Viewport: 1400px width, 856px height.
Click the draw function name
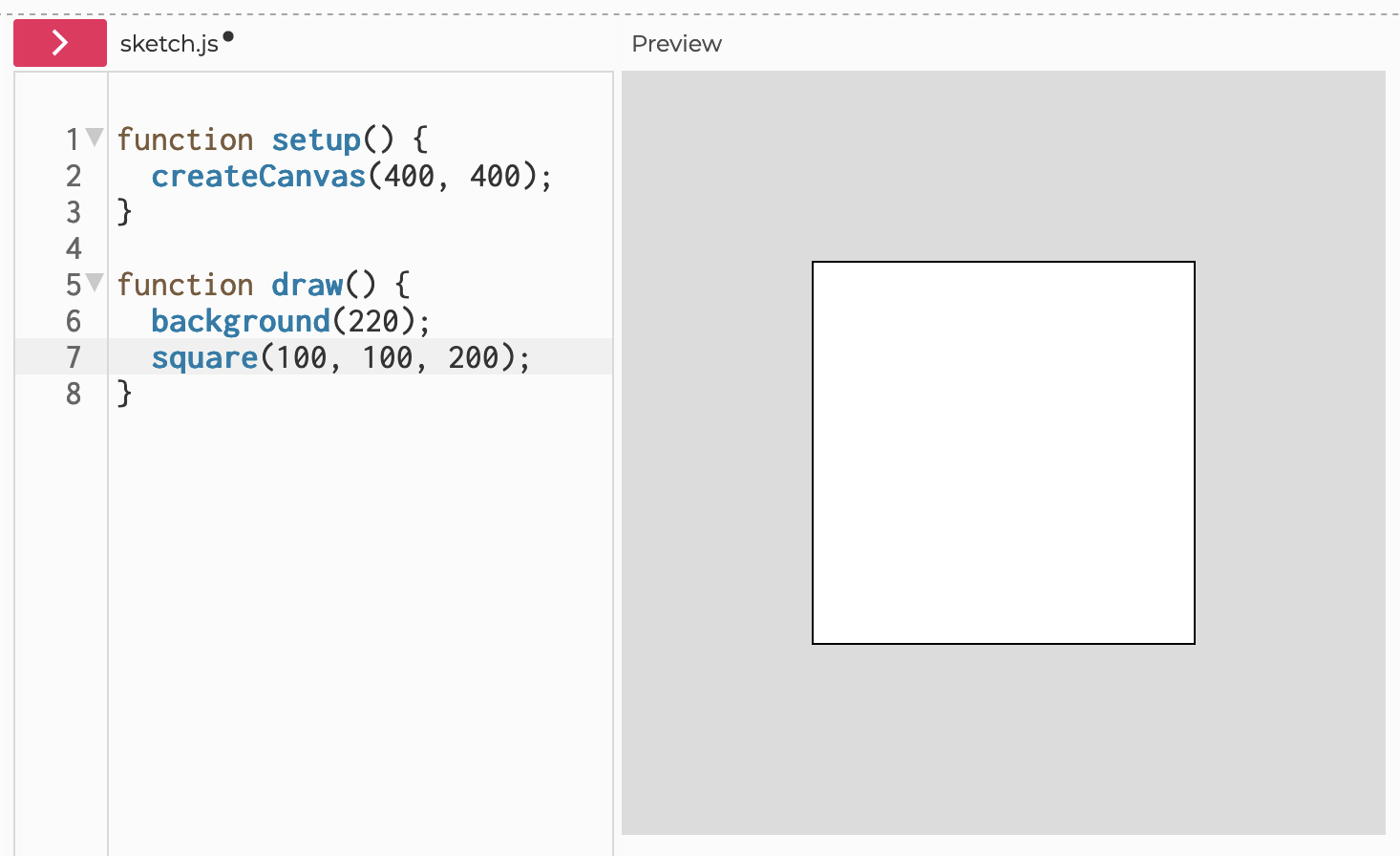tap(307, 286)
